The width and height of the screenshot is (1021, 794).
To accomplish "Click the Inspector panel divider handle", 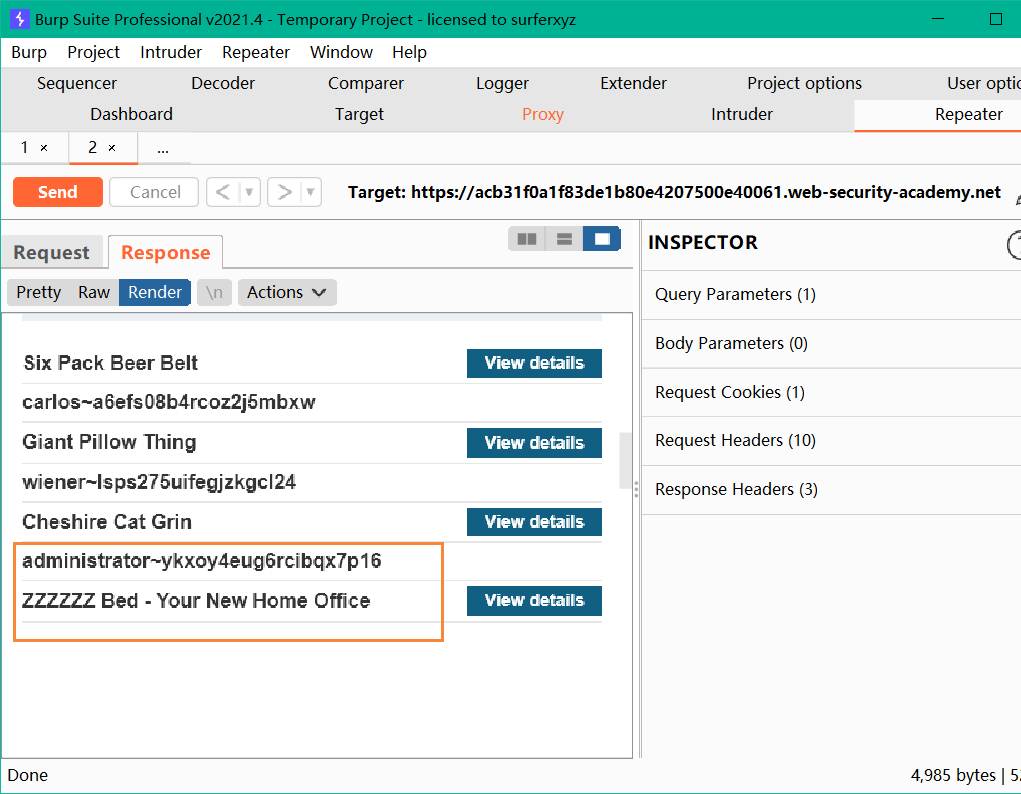I will [636, 489].
